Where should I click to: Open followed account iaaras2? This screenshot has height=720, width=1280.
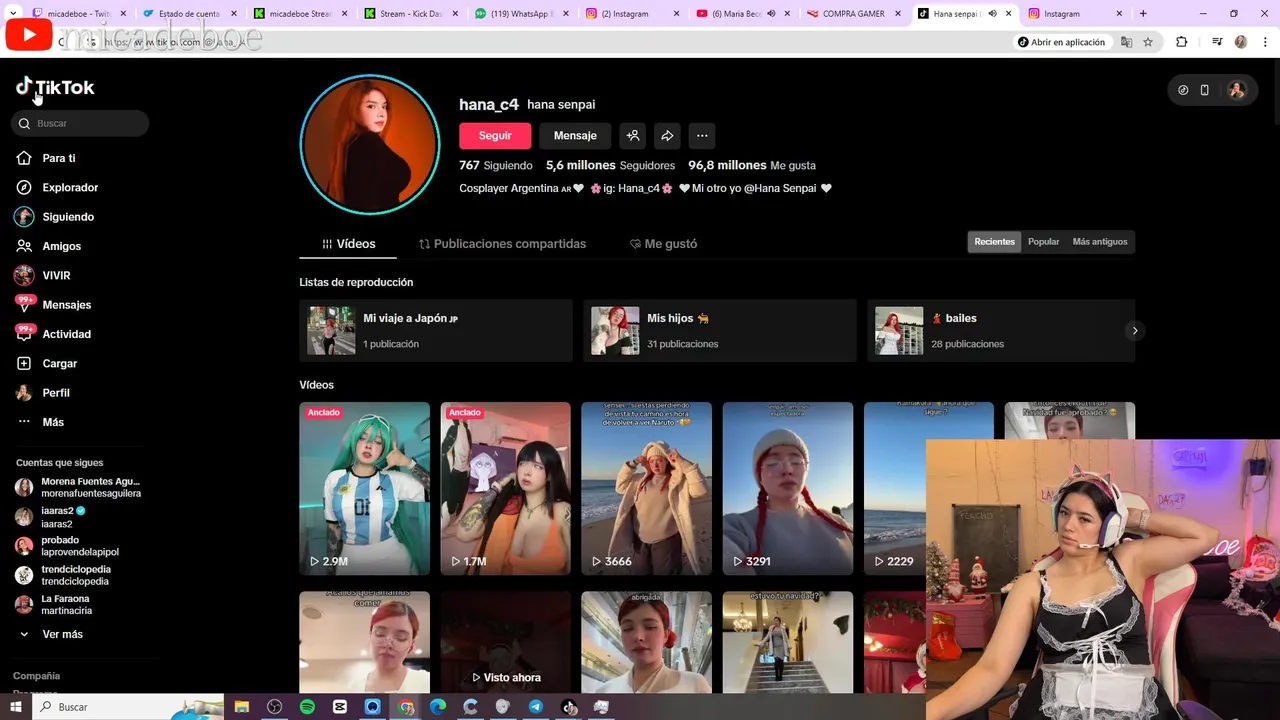click(x=64, y=517)
